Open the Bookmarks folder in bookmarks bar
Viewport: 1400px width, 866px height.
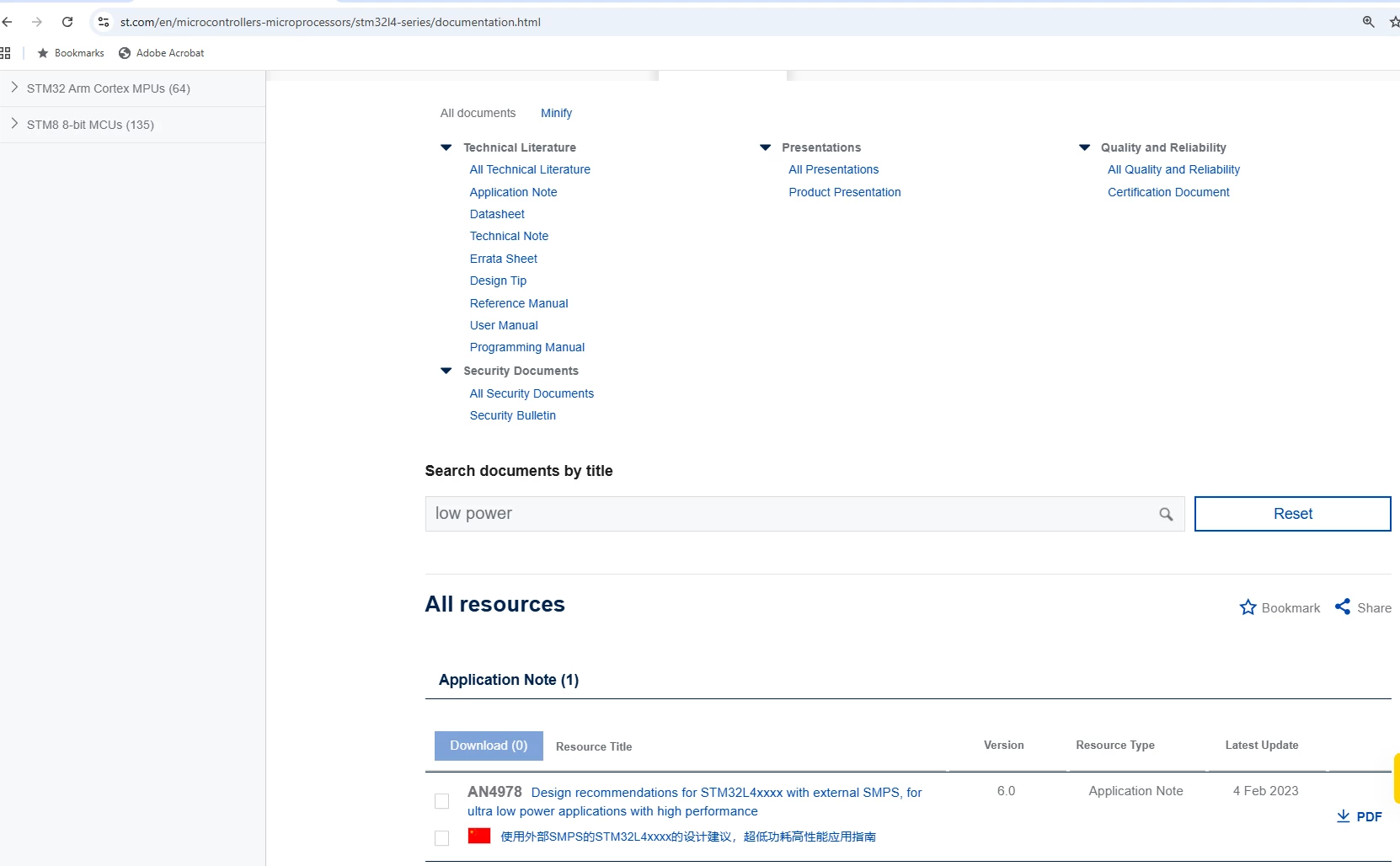71,53
